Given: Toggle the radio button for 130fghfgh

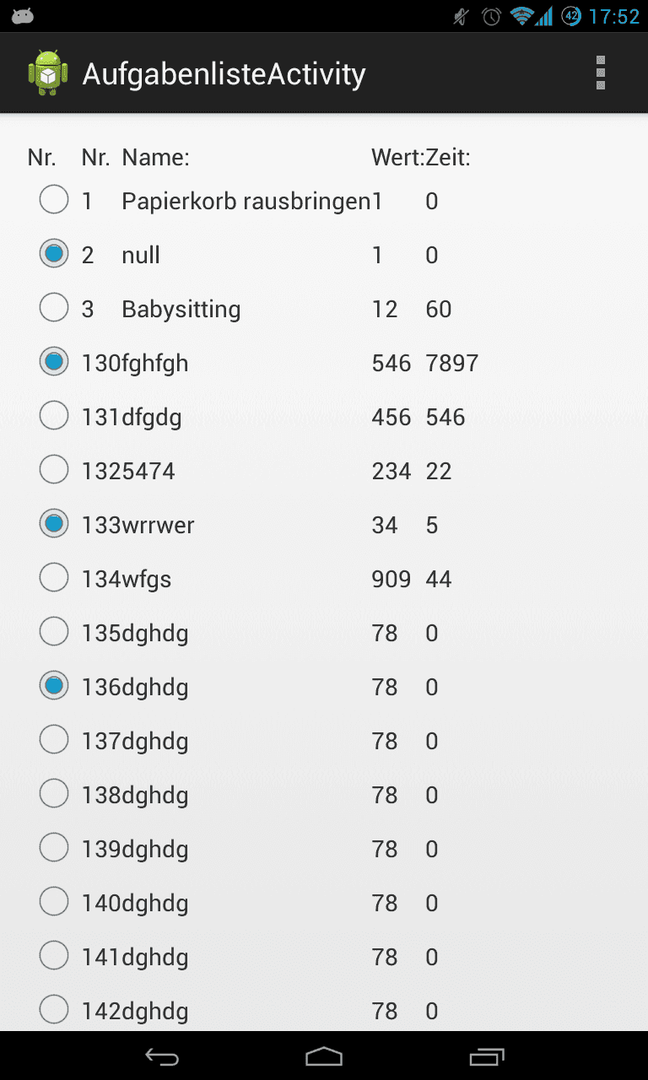Looking at the screenshot, I should [x=54, y=362].
